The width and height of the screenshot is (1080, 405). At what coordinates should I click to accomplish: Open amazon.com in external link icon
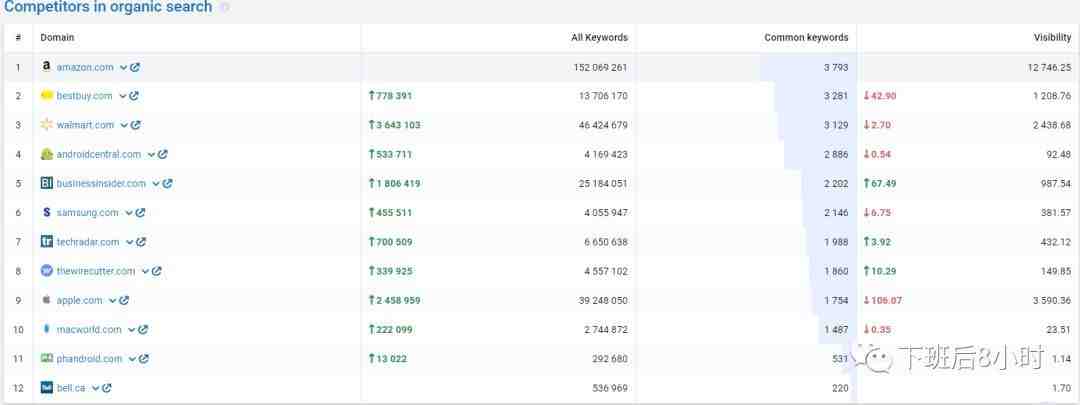point(135,68)
